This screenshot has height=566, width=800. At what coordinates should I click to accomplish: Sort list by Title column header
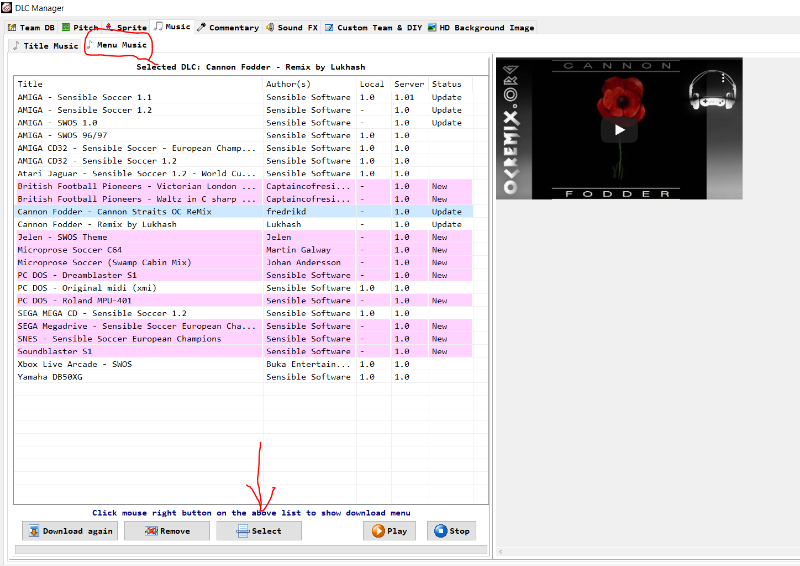[x=138, y=84]
